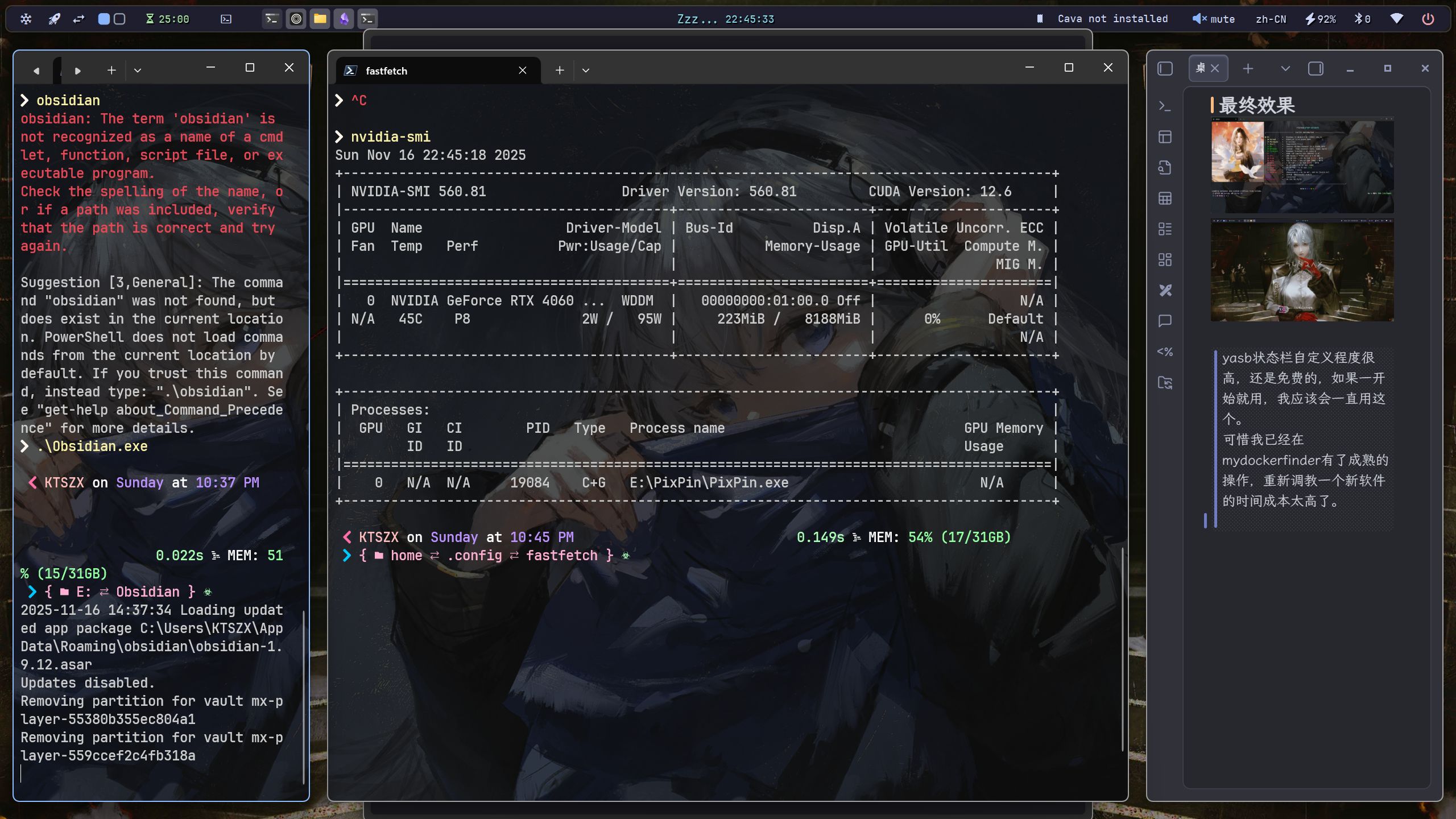This screenshot has width=1456, height=819.
Task: Click the snowflake icon in the top bar
Action: pos(26,19)
